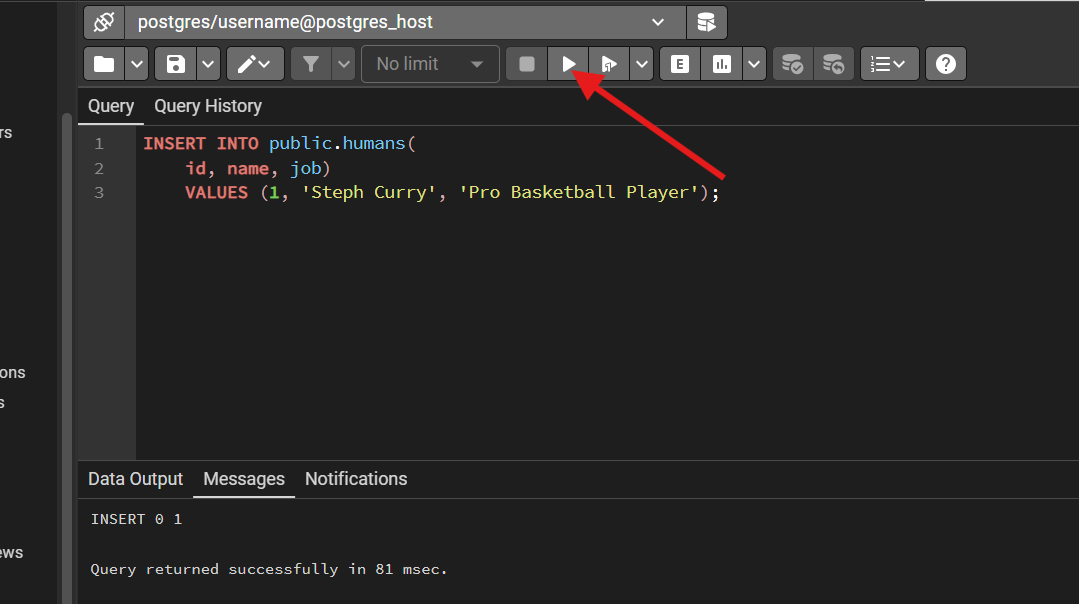
Task: Commit the current transaction
Action: click(792, 63)
